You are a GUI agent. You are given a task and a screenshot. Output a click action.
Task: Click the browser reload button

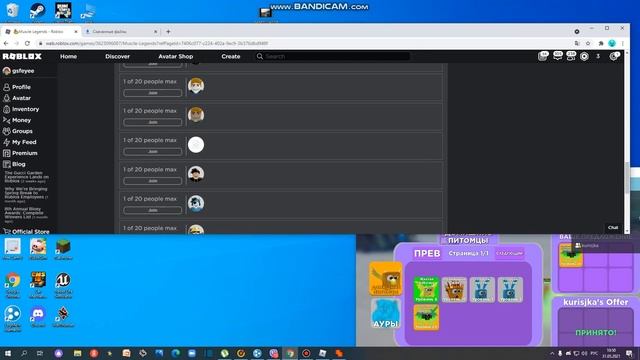[27, 43]
